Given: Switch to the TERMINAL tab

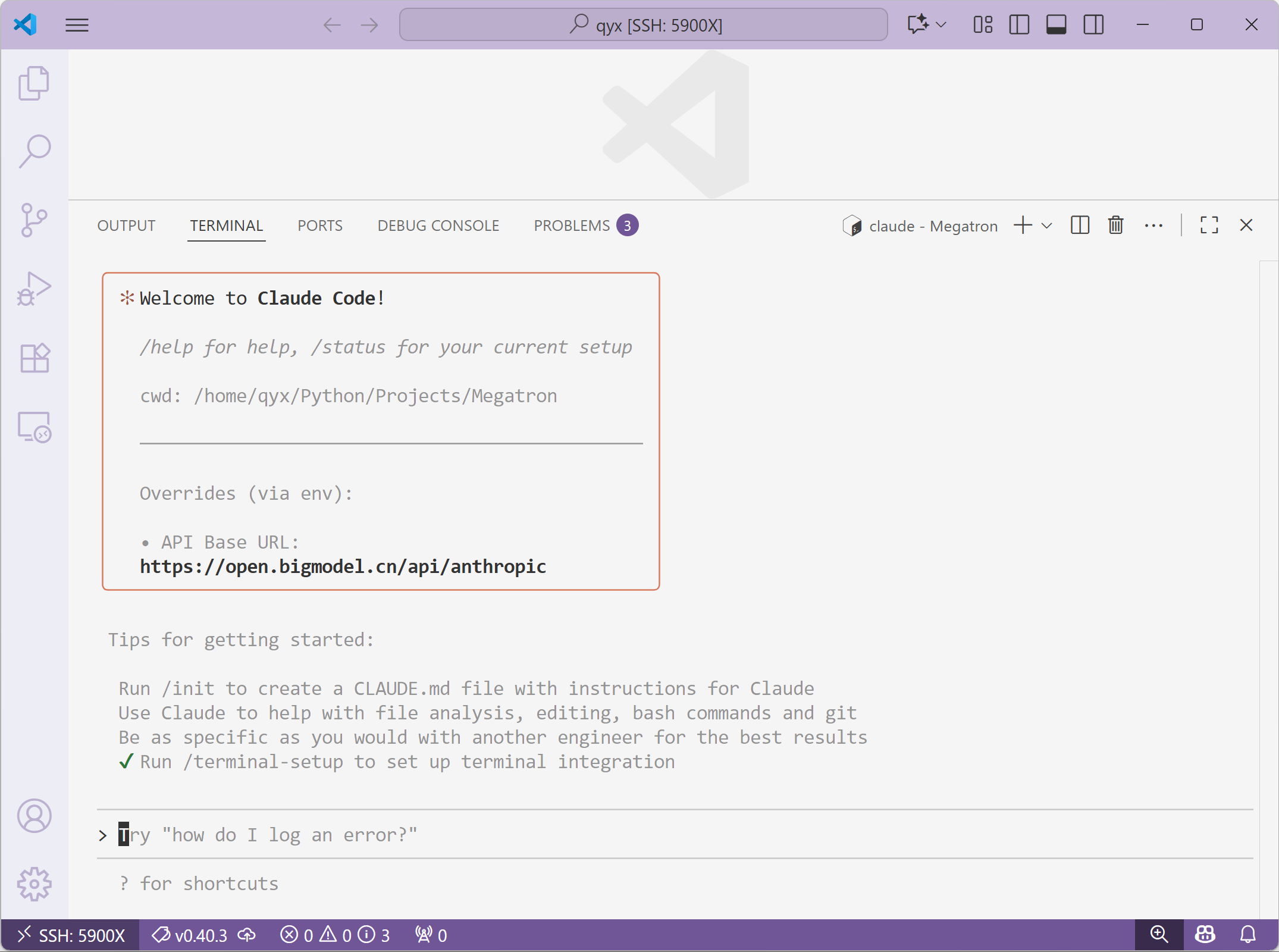Looking at the screenshot, I should (226, 226).
